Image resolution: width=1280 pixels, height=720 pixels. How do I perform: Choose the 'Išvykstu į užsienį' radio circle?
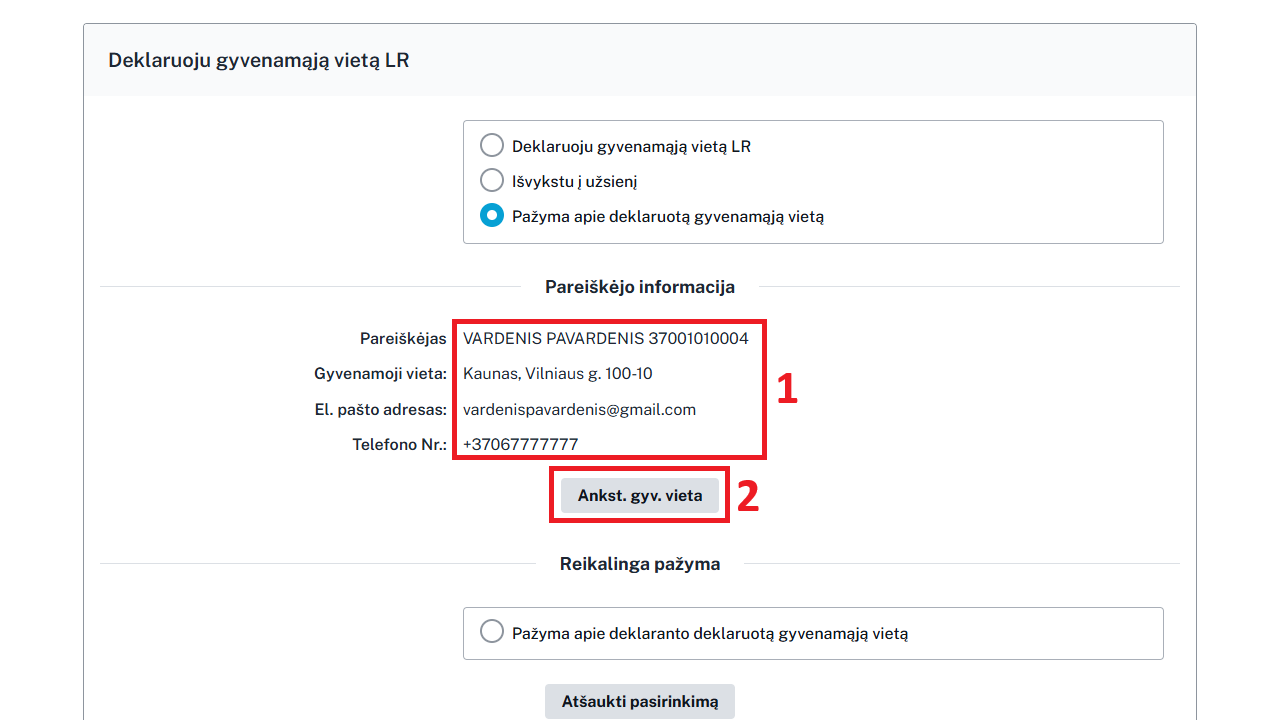(491, 181)
